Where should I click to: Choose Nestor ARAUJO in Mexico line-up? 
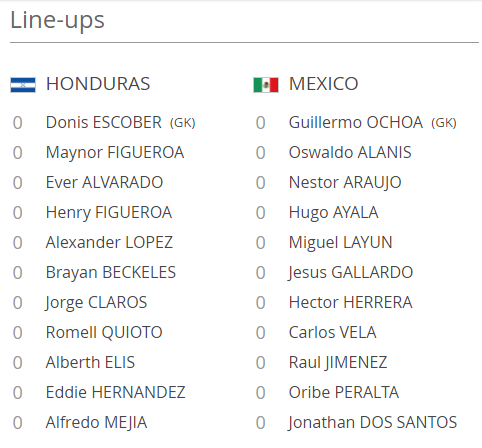pyautogui.click(x=345, y=183)
